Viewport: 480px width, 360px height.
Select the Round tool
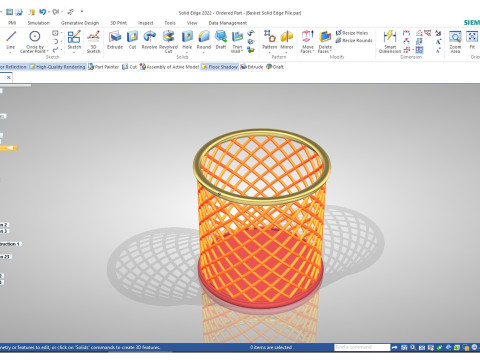pos(204,39)
